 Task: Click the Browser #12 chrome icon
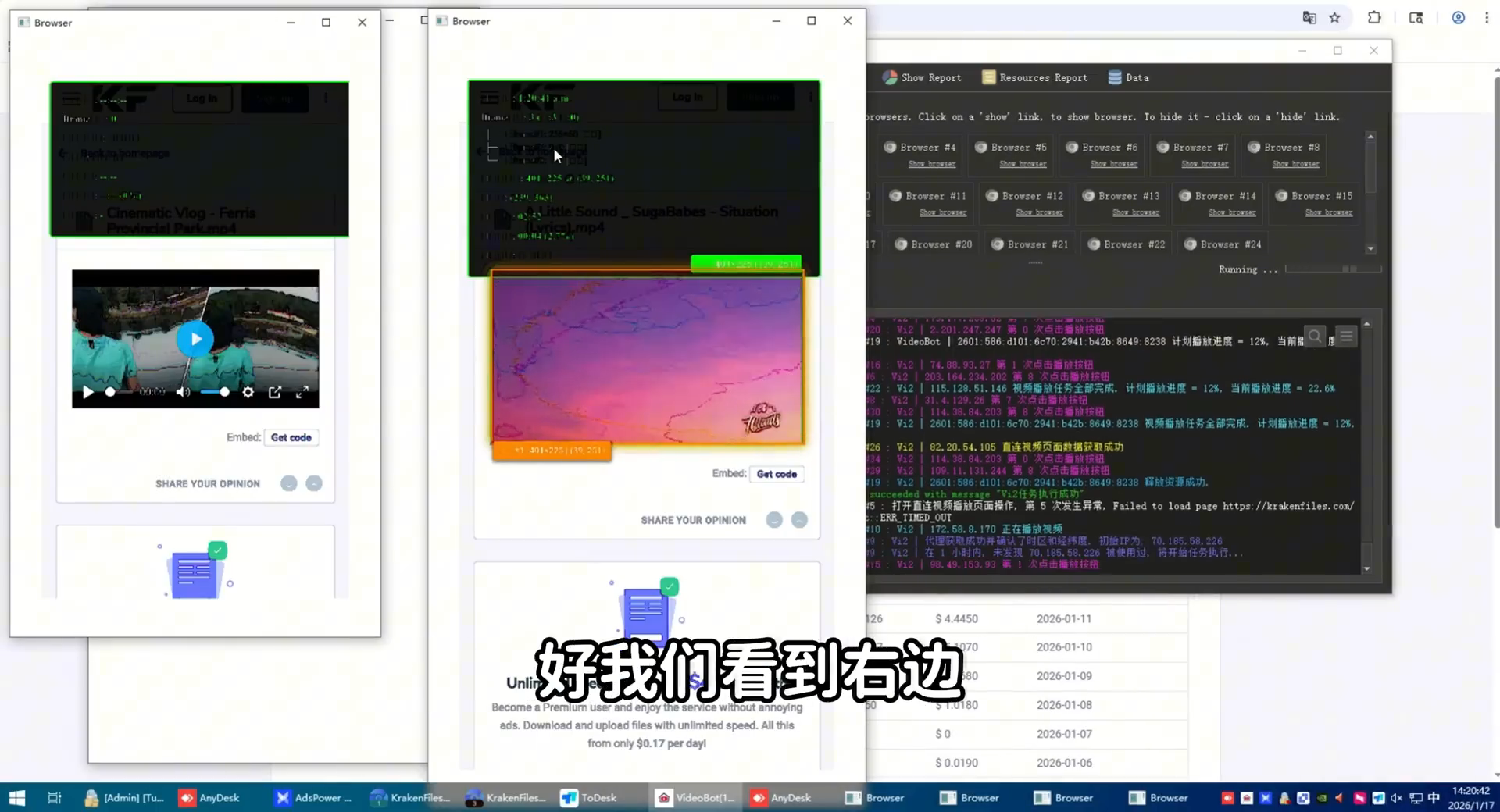click(991, 196)
